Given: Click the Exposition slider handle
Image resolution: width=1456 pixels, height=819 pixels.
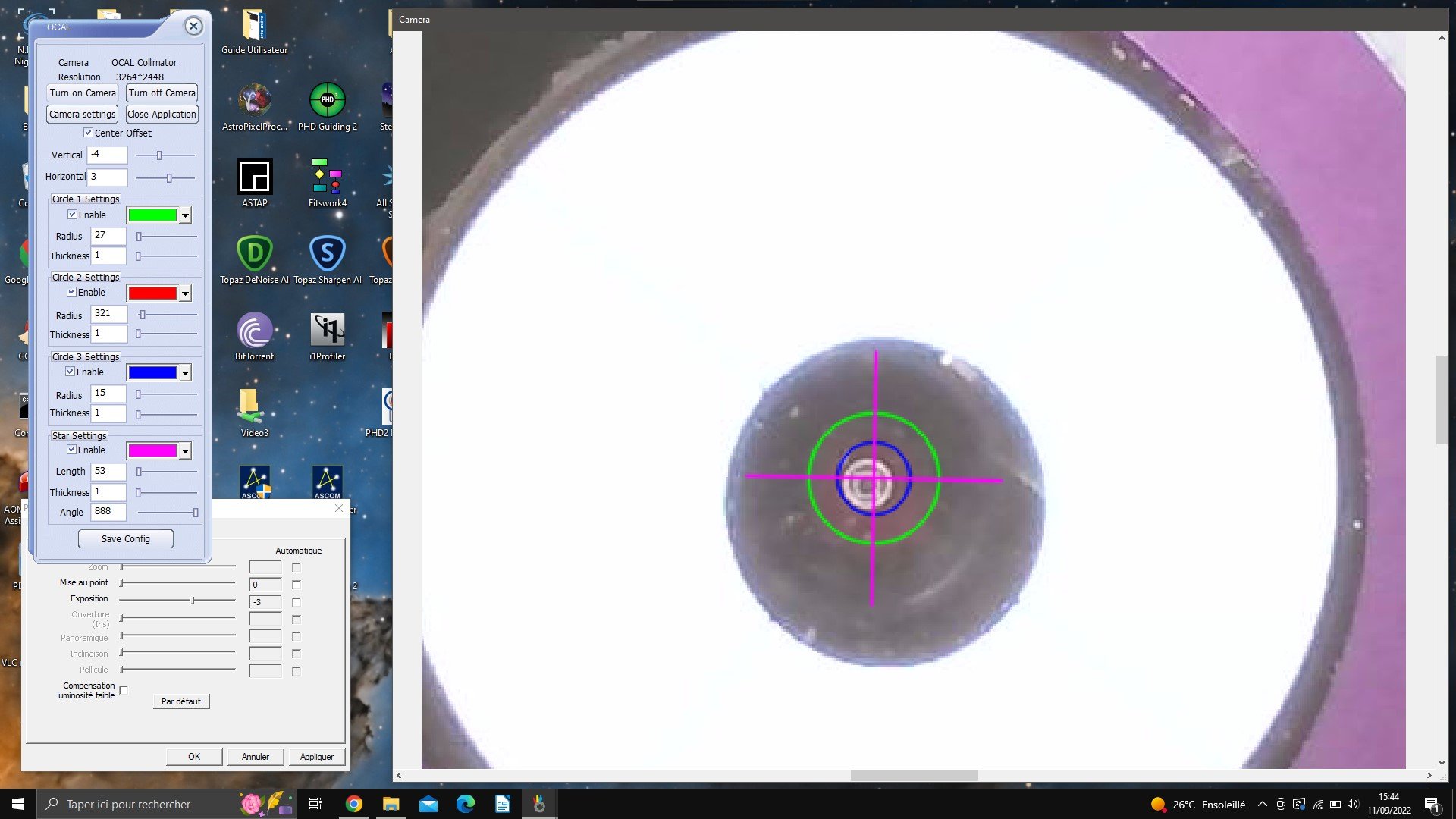Looking at the screenshot, I should coord(193,601).
